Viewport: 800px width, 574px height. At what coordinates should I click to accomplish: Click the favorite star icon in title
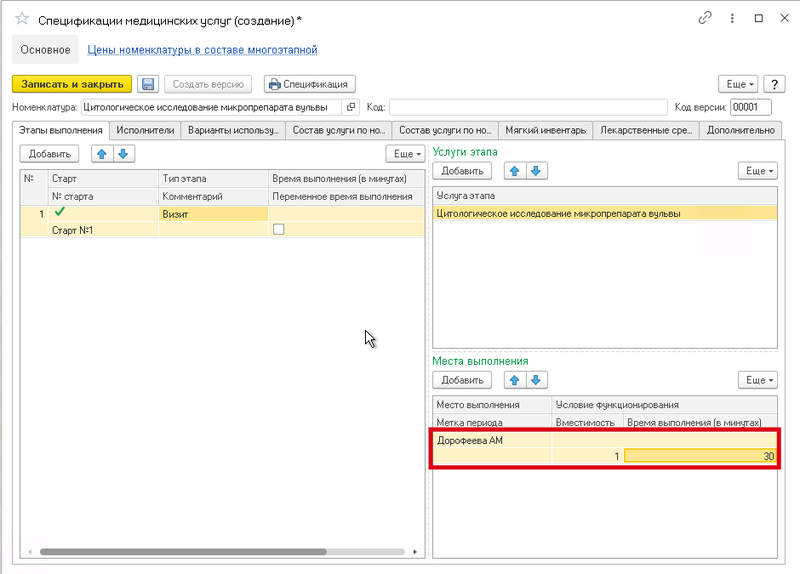pyautogui.click(x=21, y=18)
